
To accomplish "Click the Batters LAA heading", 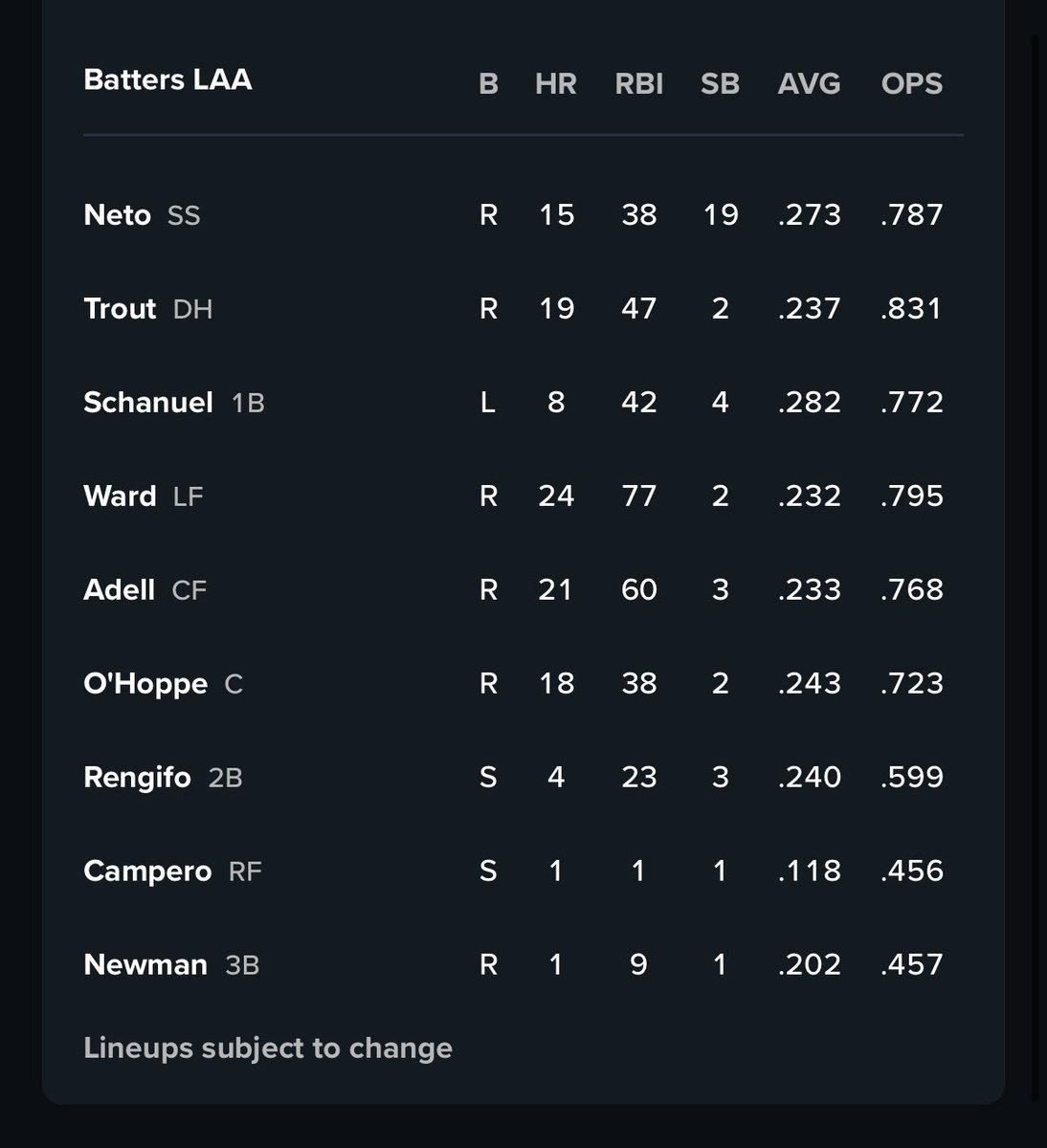I will 168,79.
